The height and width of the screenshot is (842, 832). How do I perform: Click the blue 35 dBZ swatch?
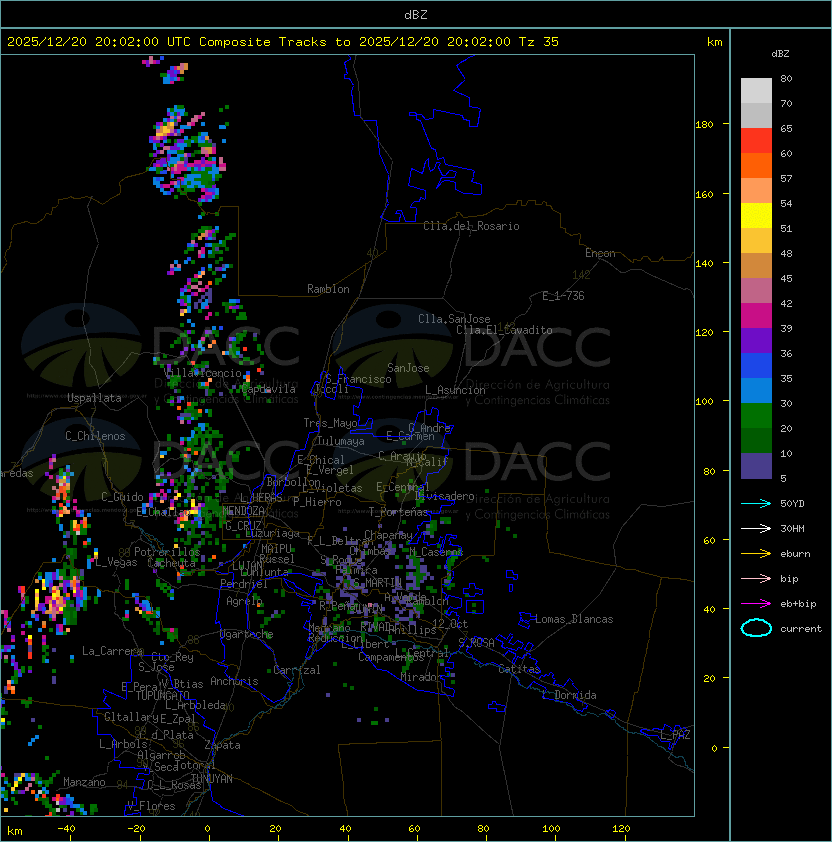click(756, 366)
